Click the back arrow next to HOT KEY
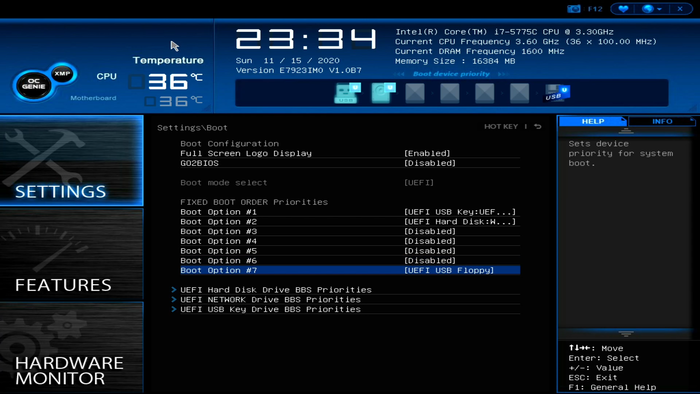This screenshot has height=394, width=700. [x=538, y=127]
